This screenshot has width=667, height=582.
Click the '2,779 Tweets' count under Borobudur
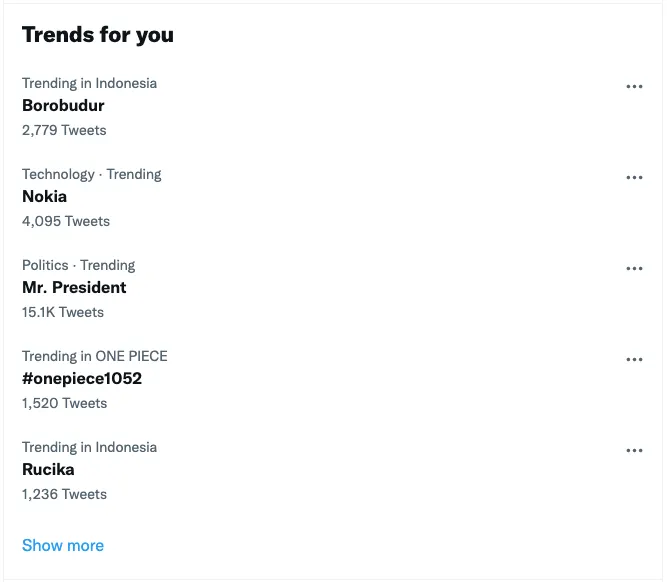point(64,130)
